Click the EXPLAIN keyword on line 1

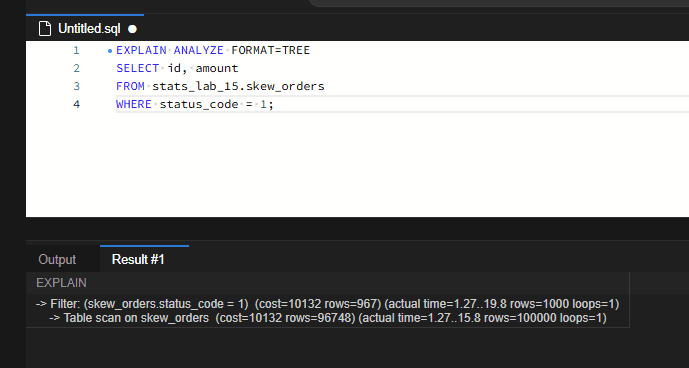coord(141,50)
